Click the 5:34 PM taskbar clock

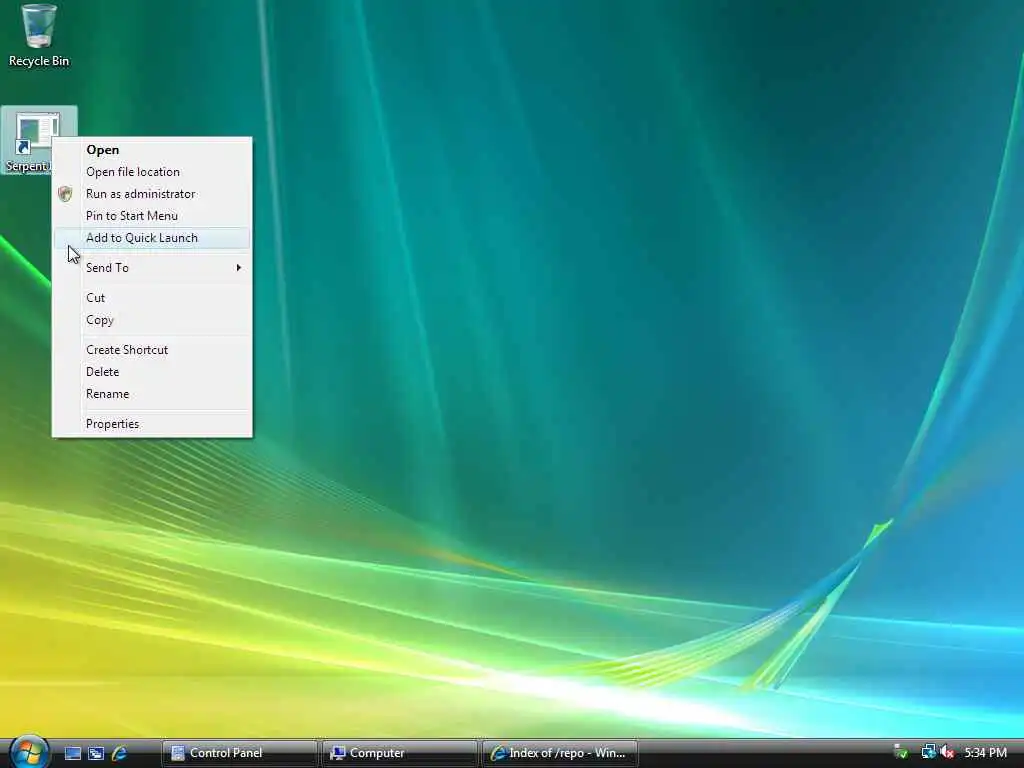tap(985, 753)
